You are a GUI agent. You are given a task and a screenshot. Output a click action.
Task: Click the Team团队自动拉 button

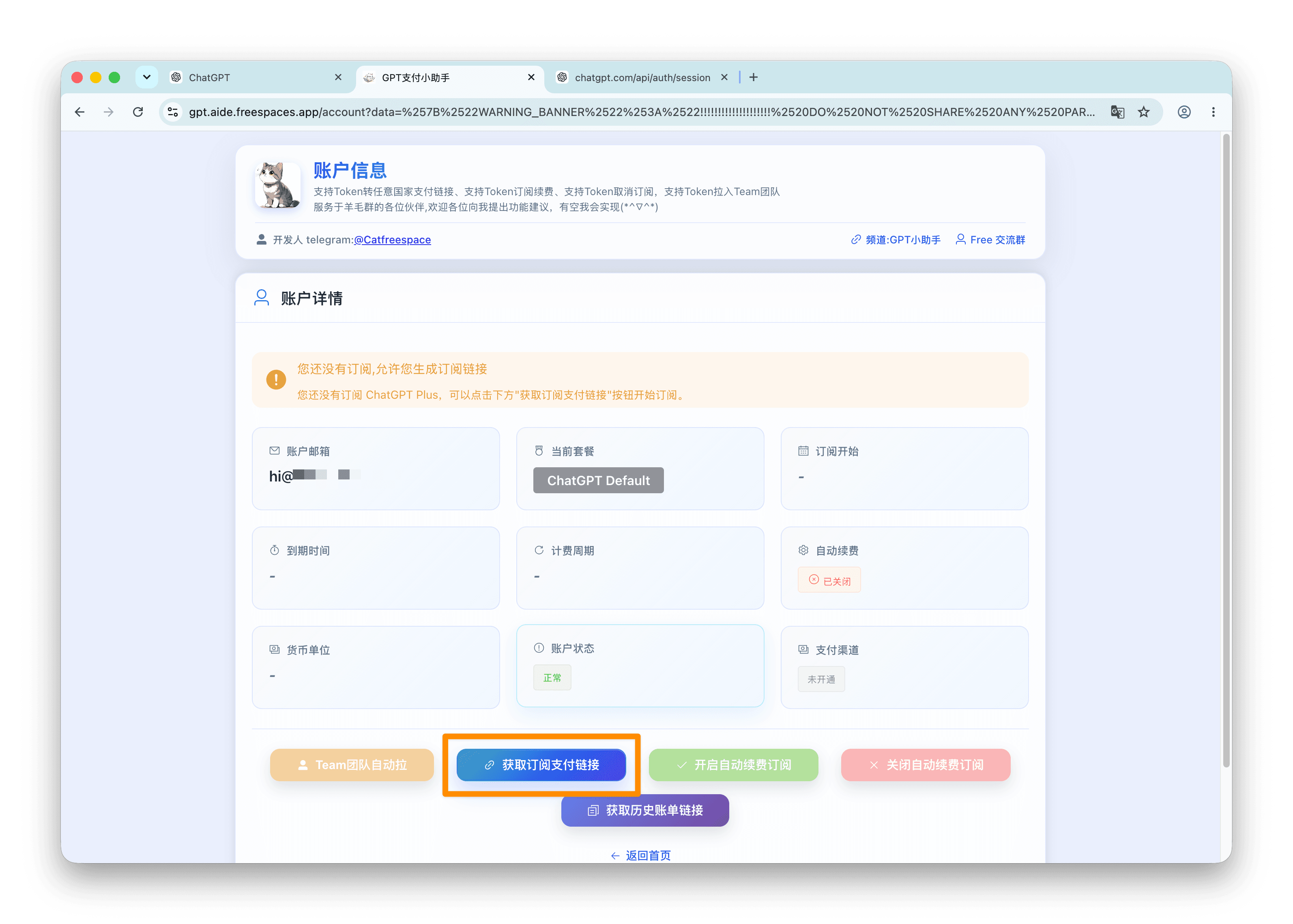click(352, 765)
